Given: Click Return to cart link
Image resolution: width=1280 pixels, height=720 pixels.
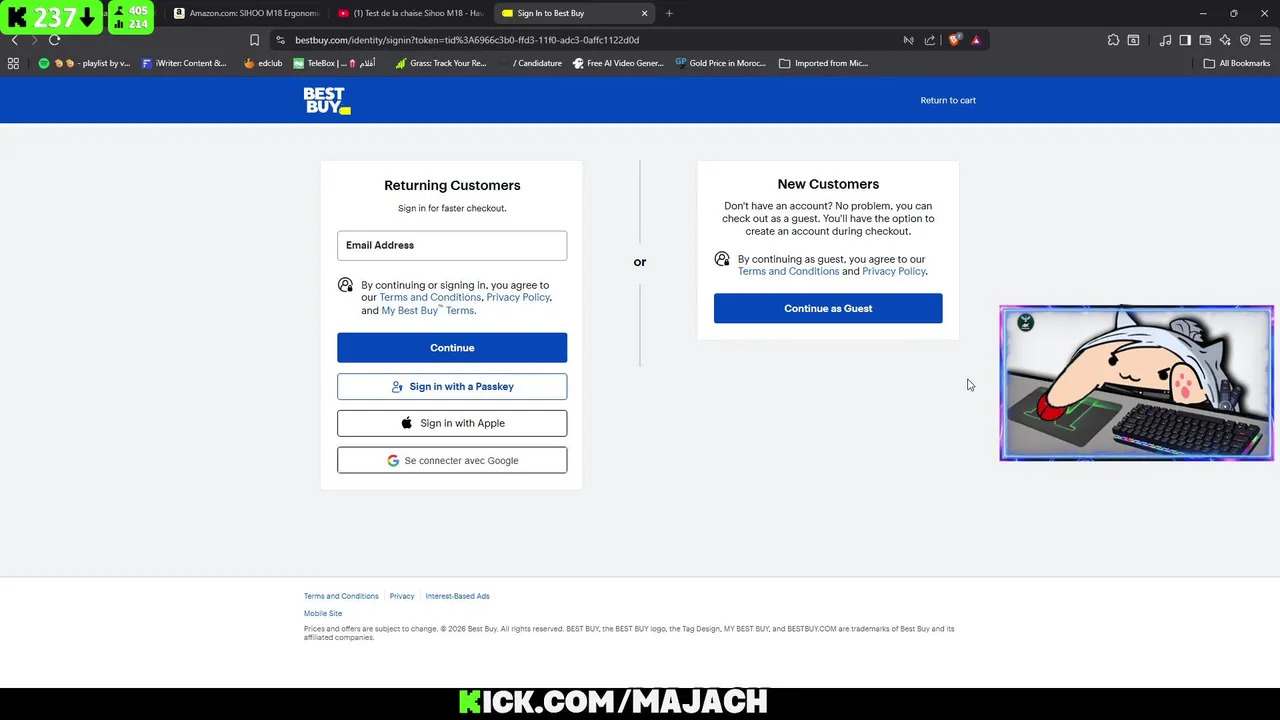Looking at the screenshot, I should pyautogui.click(x=948, y=100).
